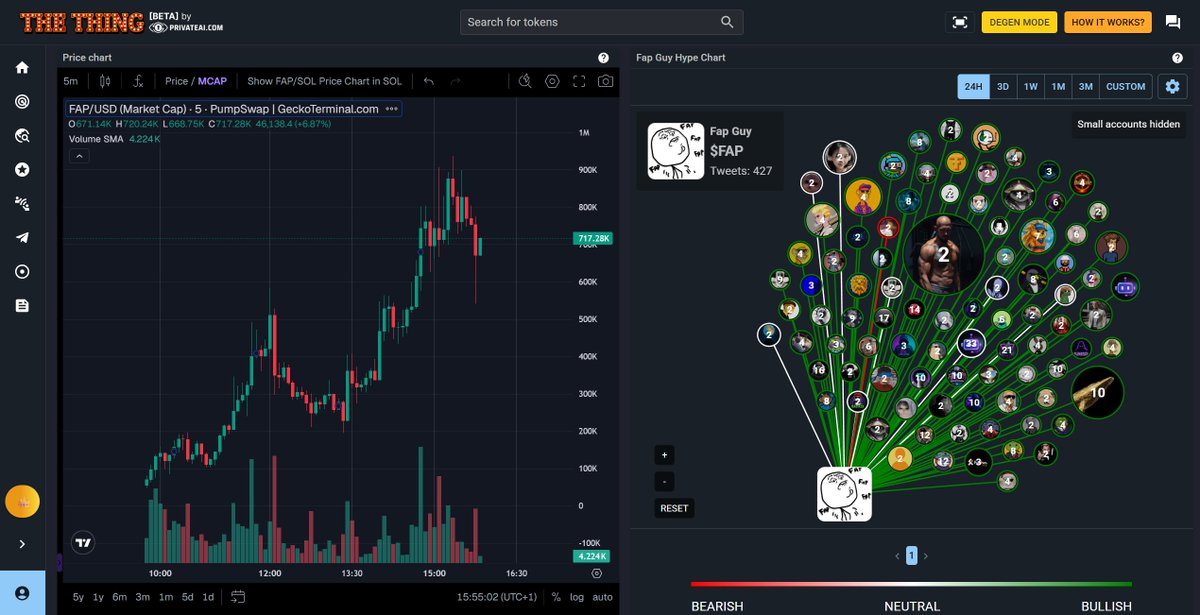The width and height of the screenshot is (1200, 615).
Task: Select page 1 in hype chart pagination
Action: point(911,556)
